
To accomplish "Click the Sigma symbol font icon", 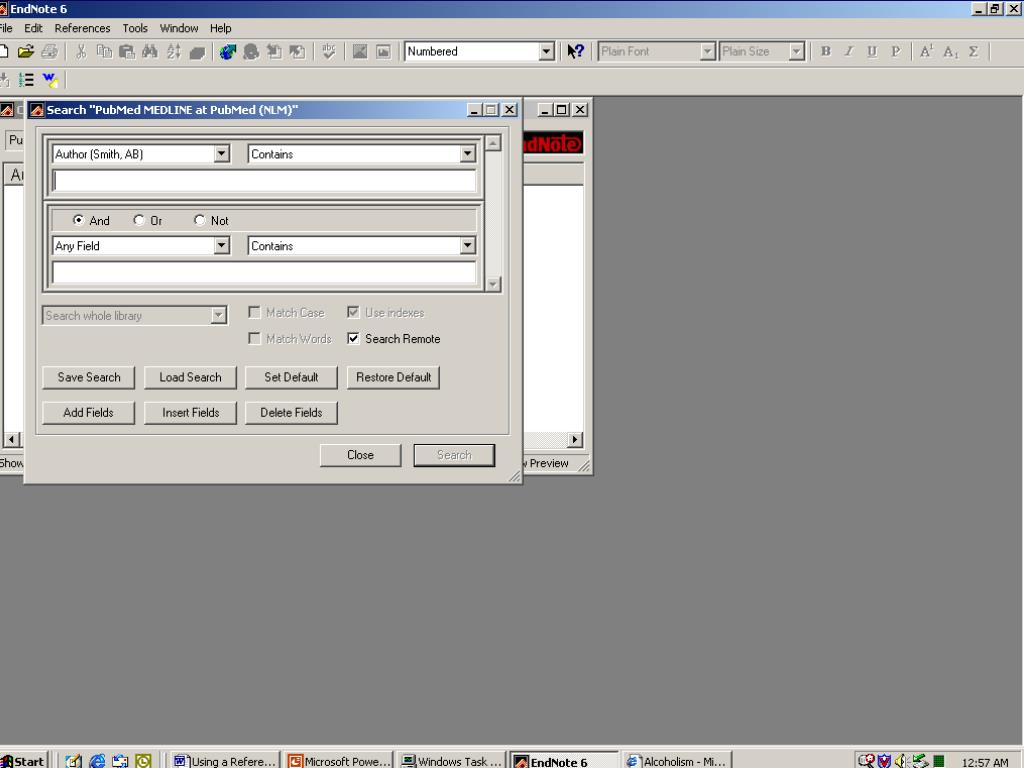I will tap(974, 52).
